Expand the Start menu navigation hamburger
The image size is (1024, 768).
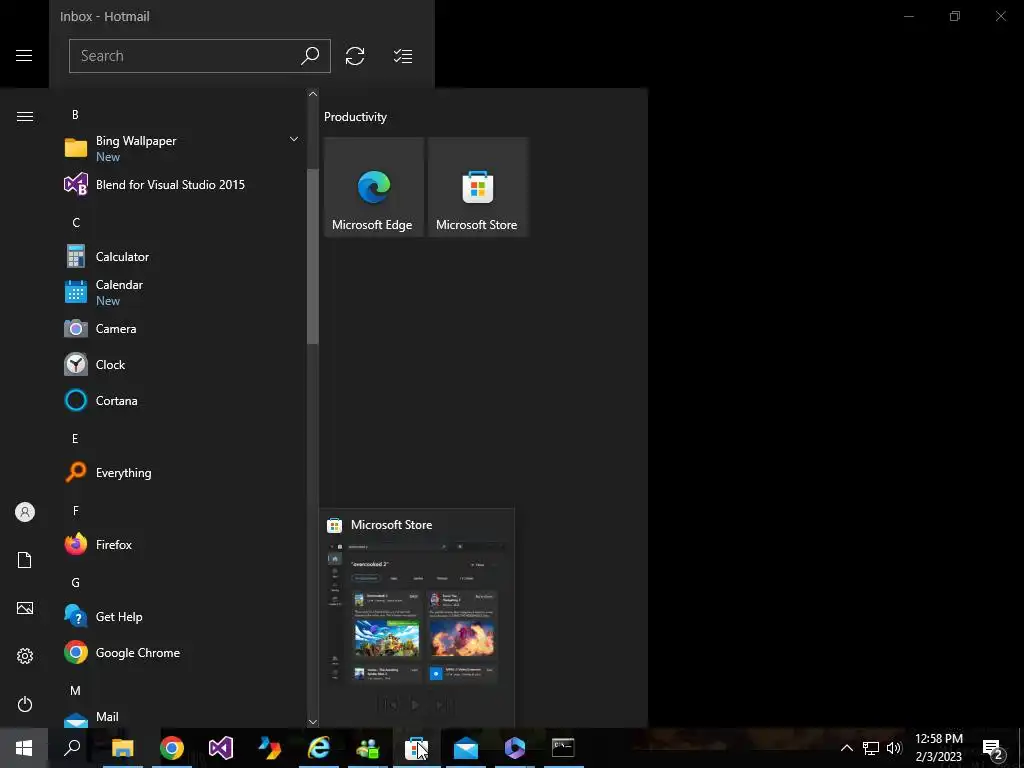pos(25,116)
